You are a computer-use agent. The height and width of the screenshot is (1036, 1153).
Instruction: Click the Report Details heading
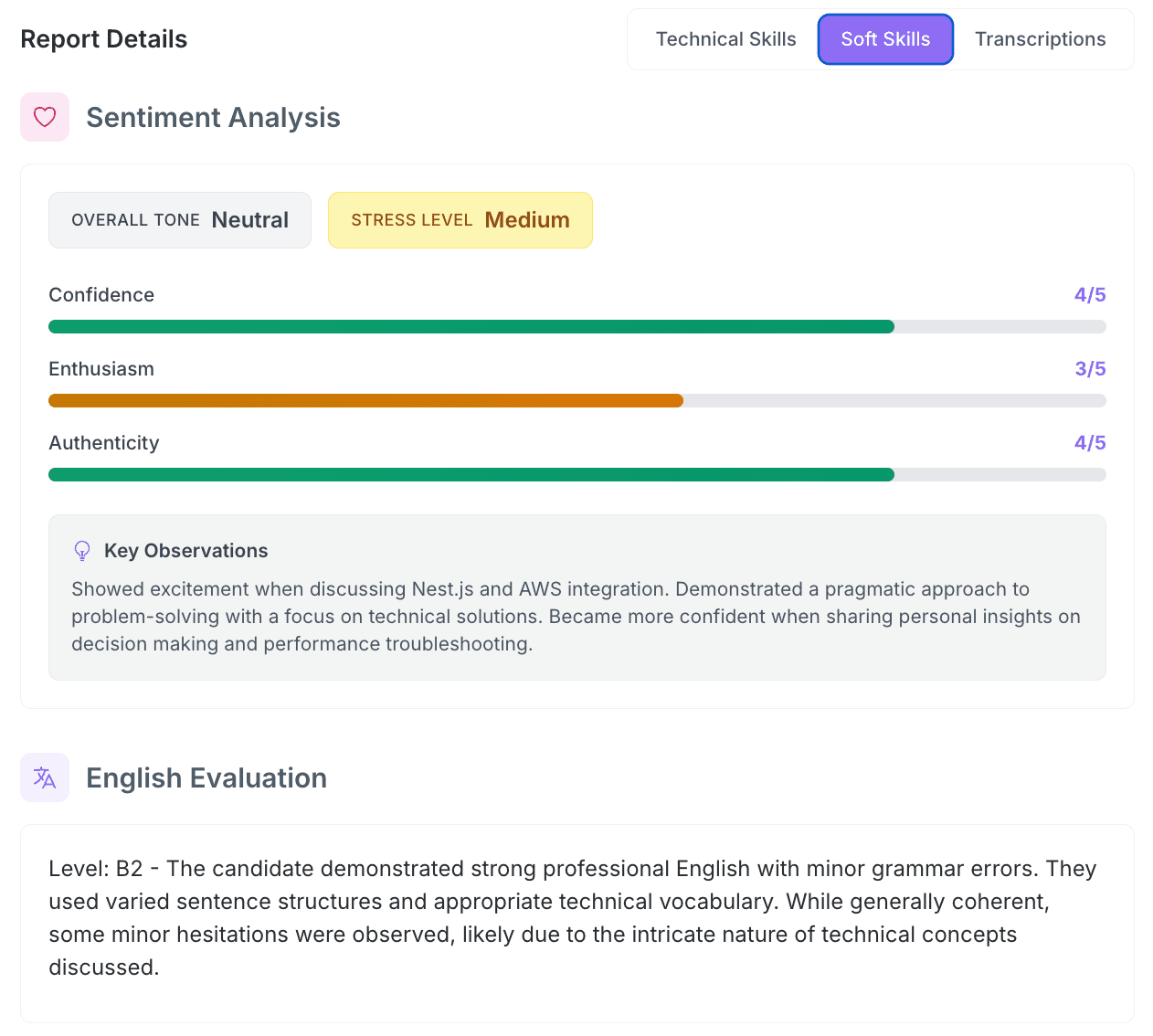(x=104, y=39)
